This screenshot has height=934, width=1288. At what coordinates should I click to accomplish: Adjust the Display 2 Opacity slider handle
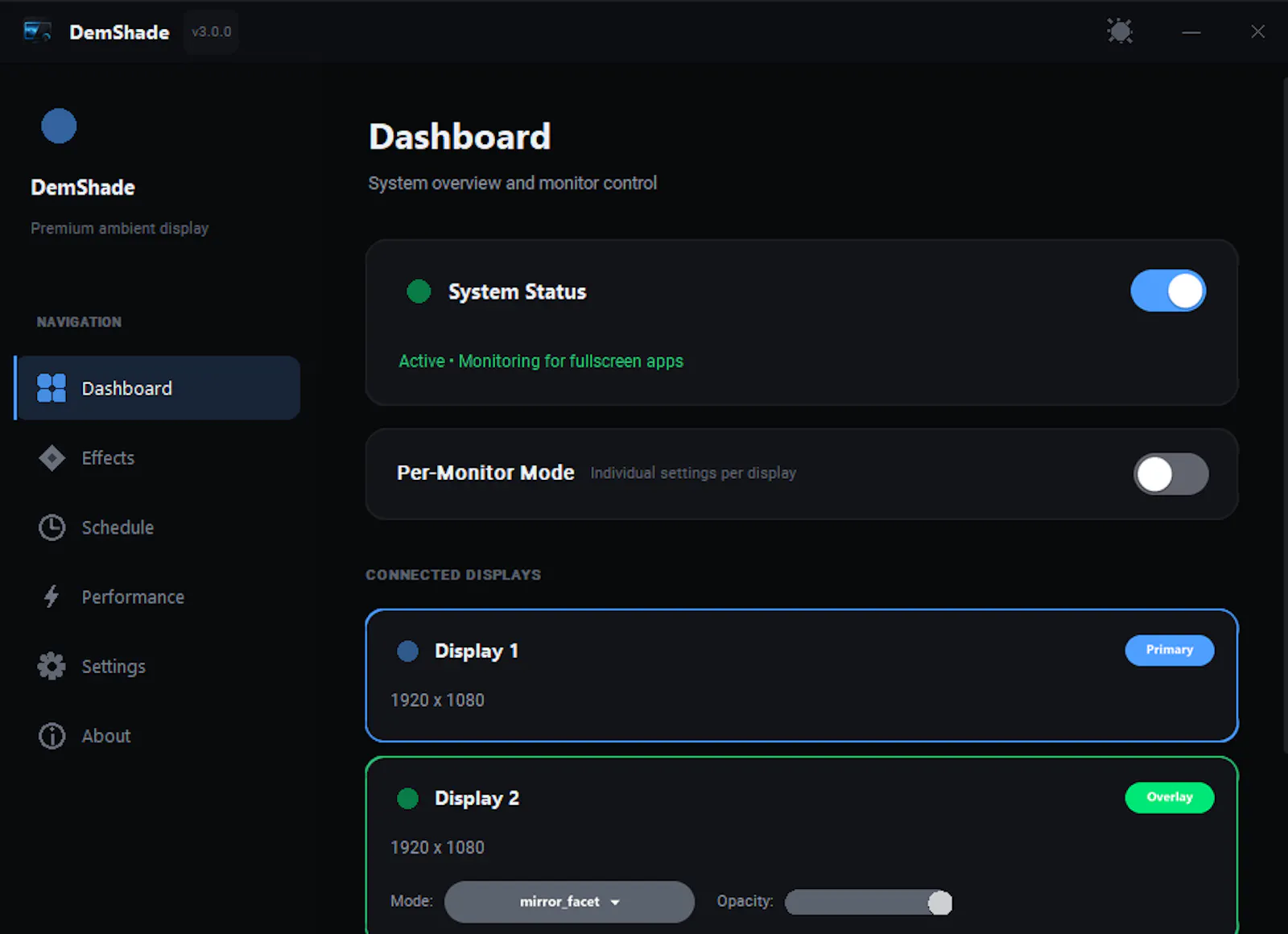click(939, 903)
